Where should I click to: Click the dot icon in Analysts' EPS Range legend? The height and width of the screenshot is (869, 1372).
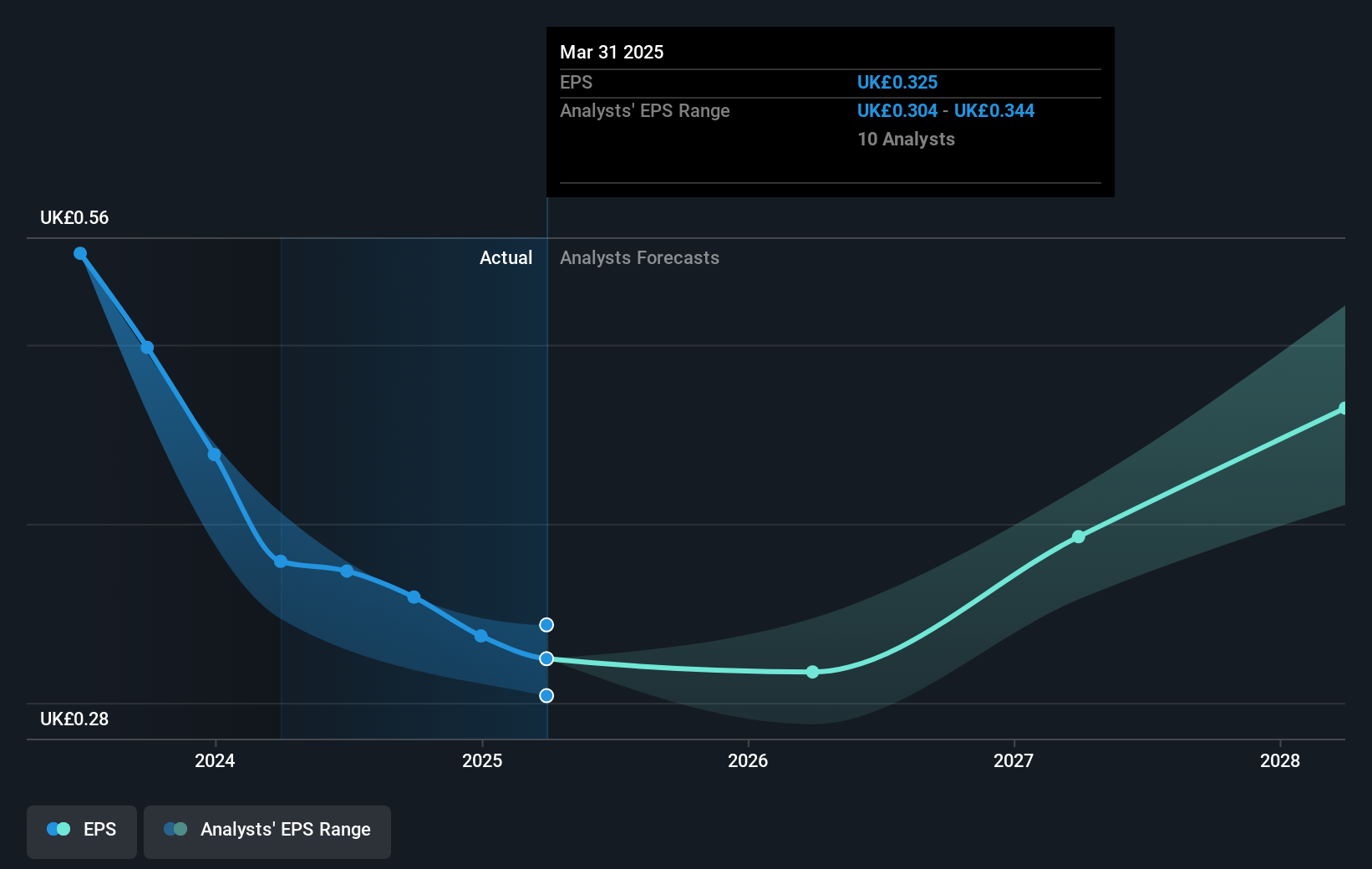[175, 828]
